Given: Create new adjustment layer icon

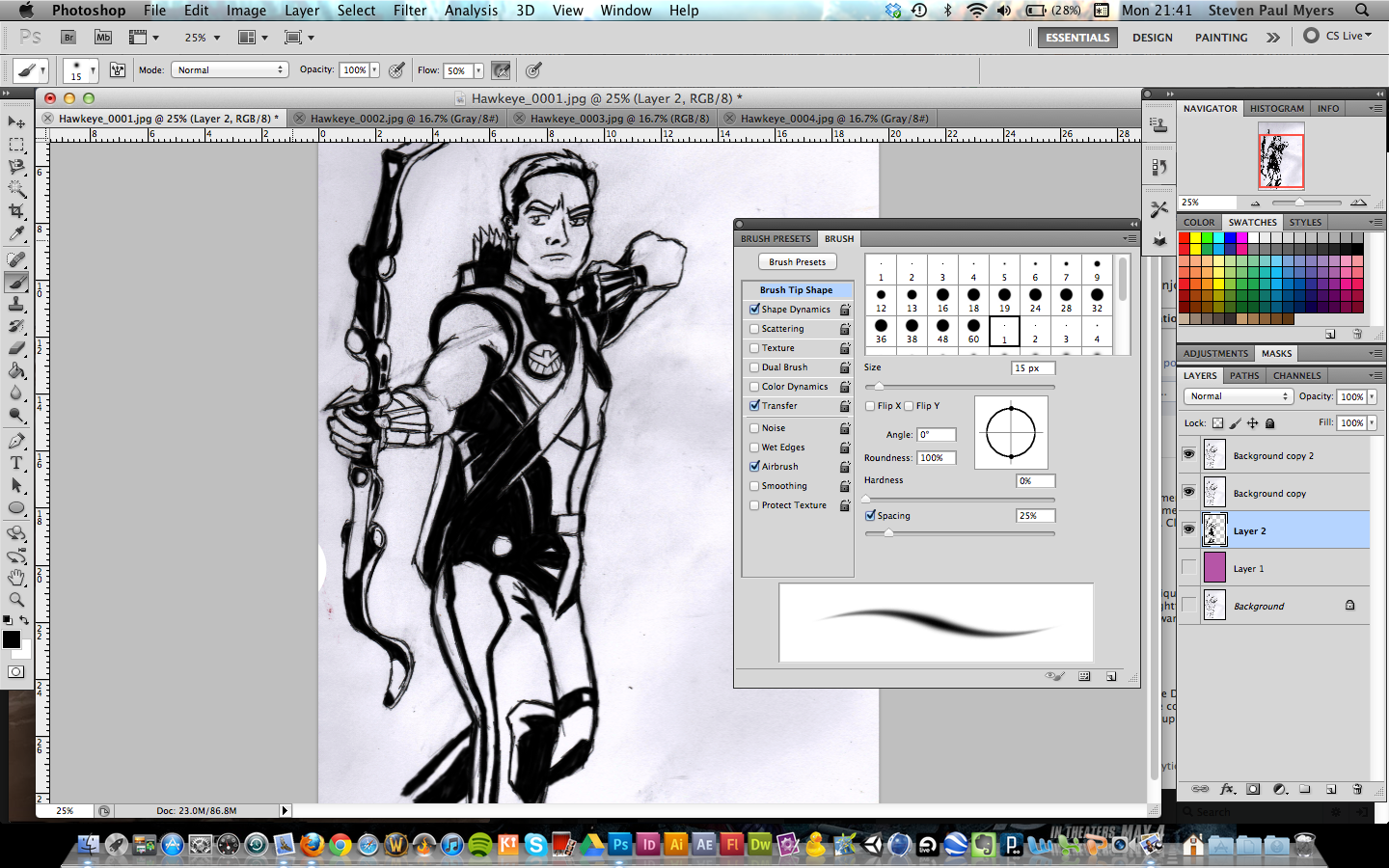Looking at the screenshot, I should point(1280,789).
